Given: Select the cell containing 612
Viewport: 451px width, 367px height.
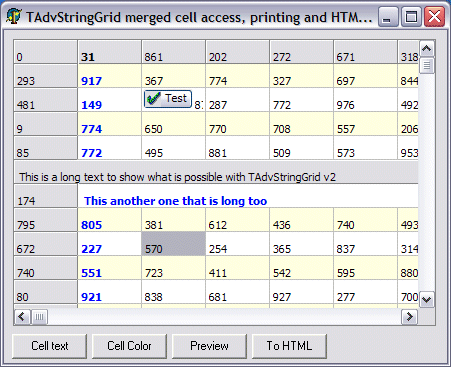Looking at the screenshot, I should pyautogui.click(x=238, y=220).
